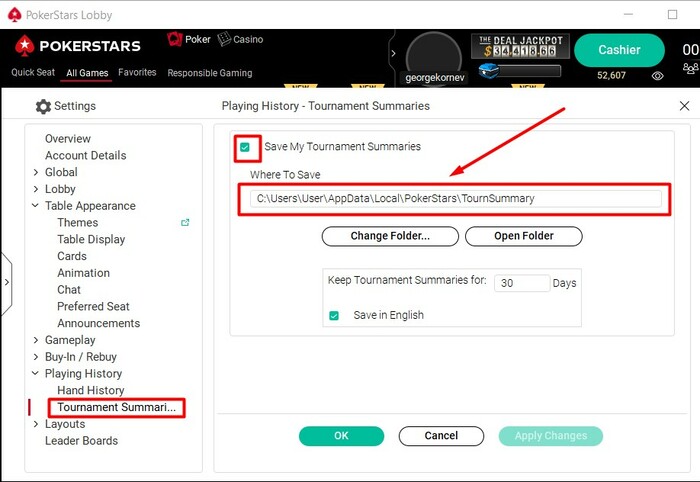The height and width of the screenshot is (482, 700).
Task: Click the chest progress bar
Action: tap(529, 71)
